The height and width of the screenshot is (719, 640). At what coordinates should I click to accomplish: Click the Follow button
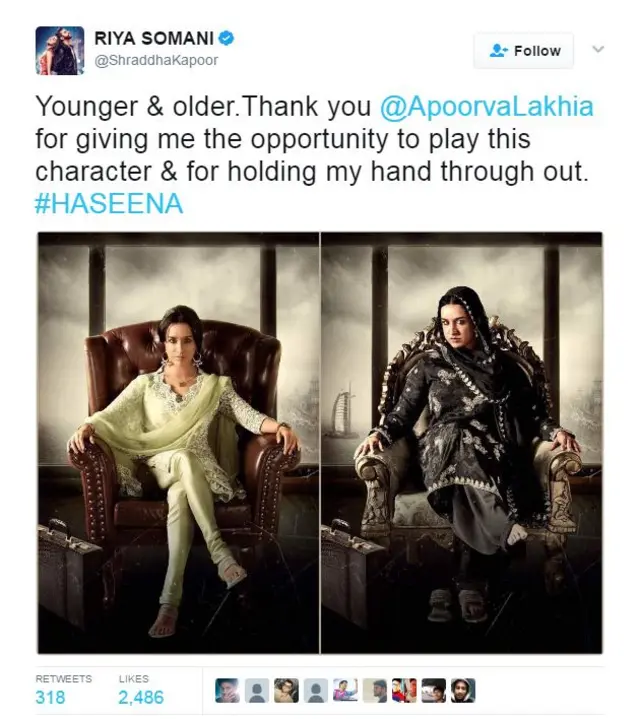524,50
